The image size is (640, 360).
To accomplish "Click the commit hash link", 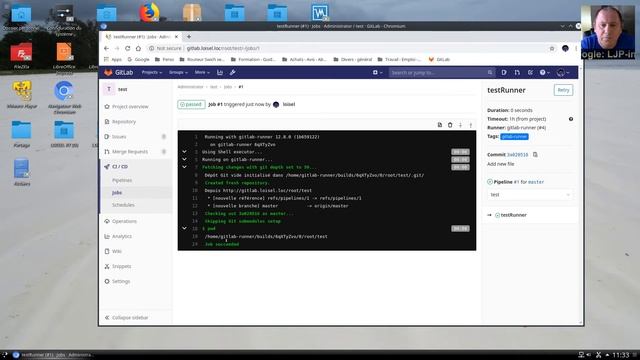I will point(518,155).
